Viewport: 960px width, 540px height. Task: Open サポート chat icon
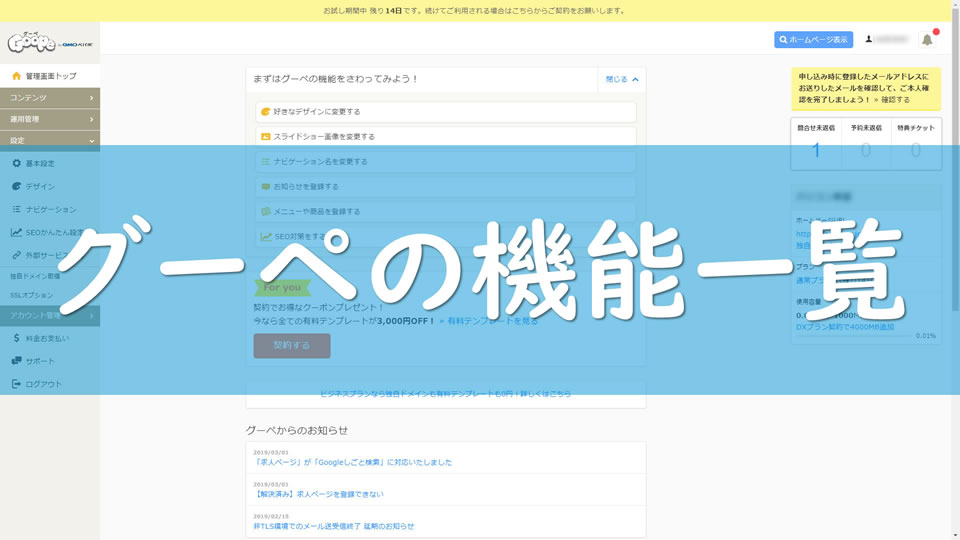click(17, 361)
